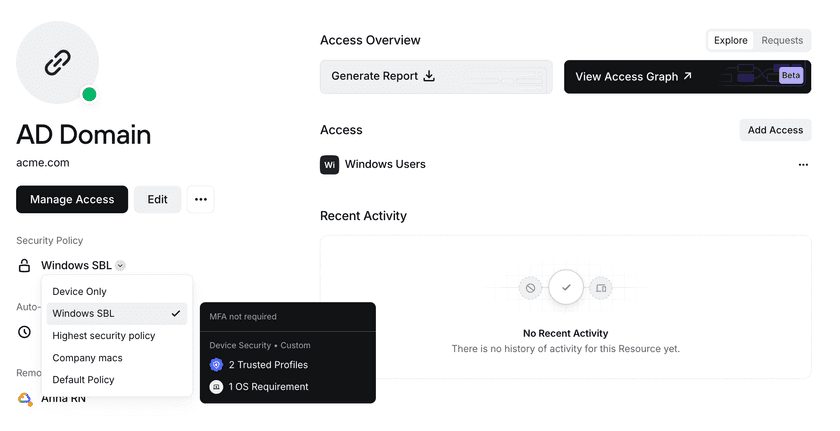The height and width of the screenshot is (431, 840).
Task: Click the Anna RN cloud avatar icon
Action: tap(25, 398)
